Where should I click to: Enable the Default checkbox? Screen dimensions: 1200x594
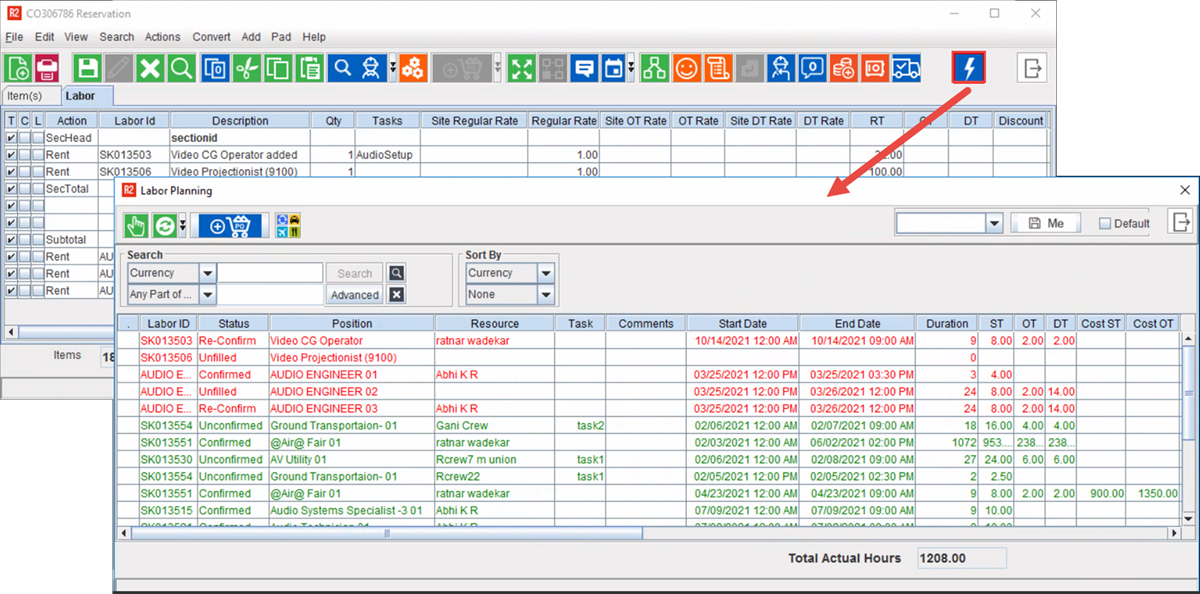tap(1105, 224)
